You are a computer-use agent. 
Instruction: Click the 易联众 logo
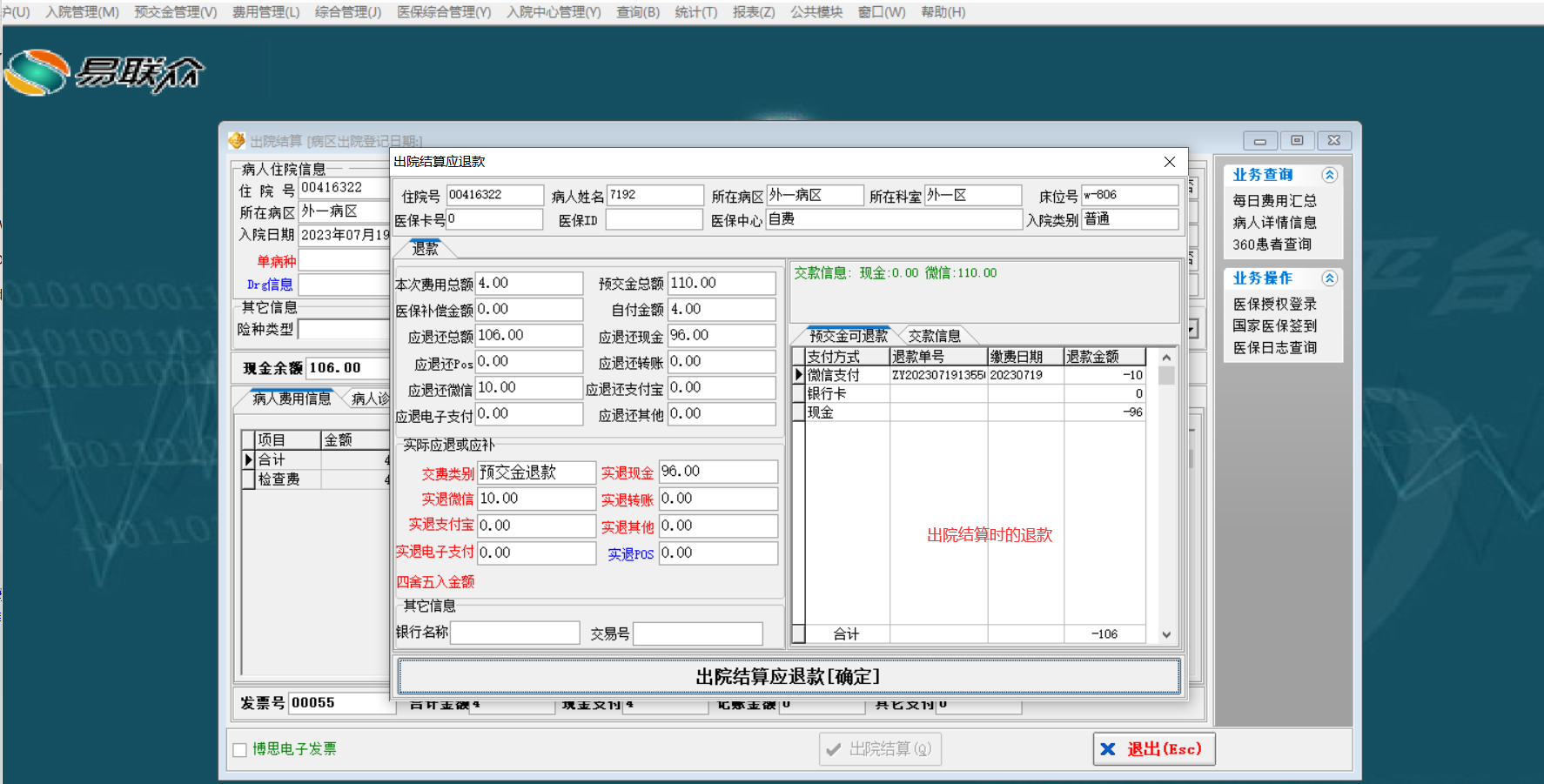coord(104,73)
